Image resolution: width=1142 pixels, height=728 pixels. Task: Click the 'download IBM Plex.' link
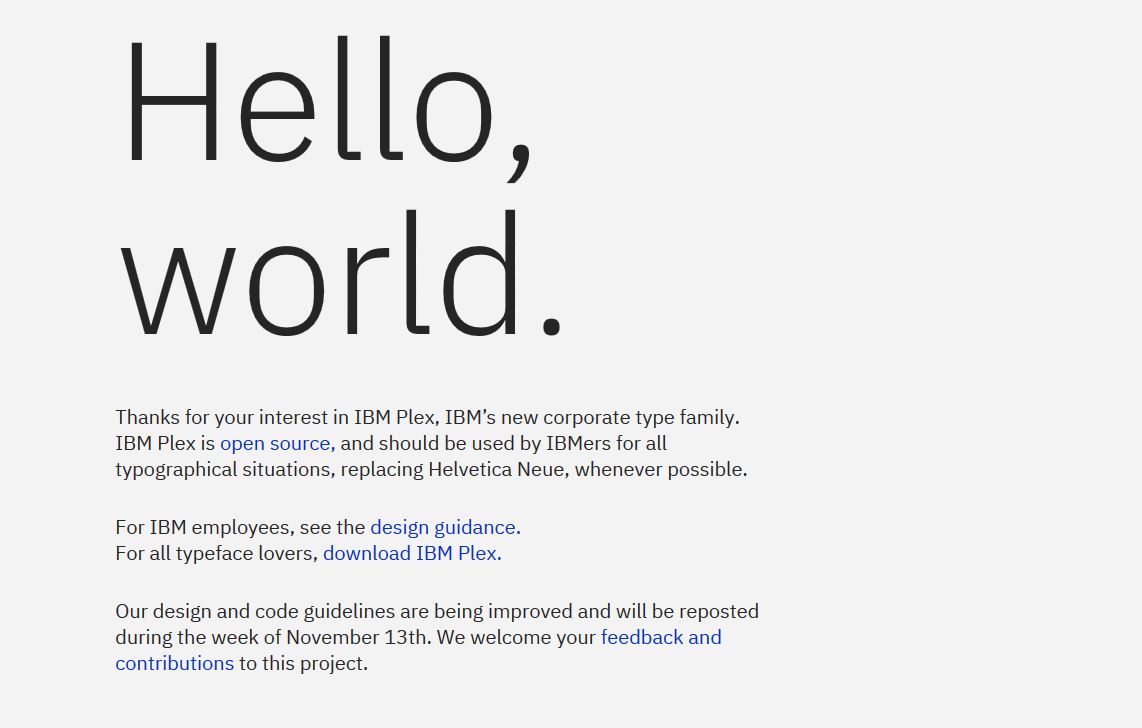[412, 553]
